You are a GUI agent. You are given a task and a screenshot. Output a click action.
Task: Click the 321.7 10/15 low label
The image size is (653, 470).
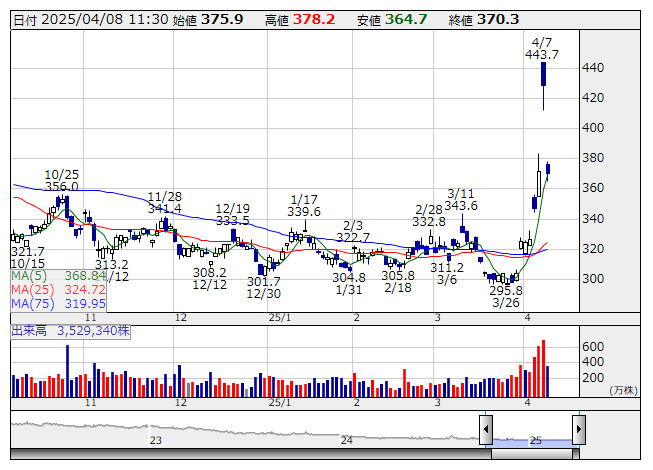tap(27, 258)
